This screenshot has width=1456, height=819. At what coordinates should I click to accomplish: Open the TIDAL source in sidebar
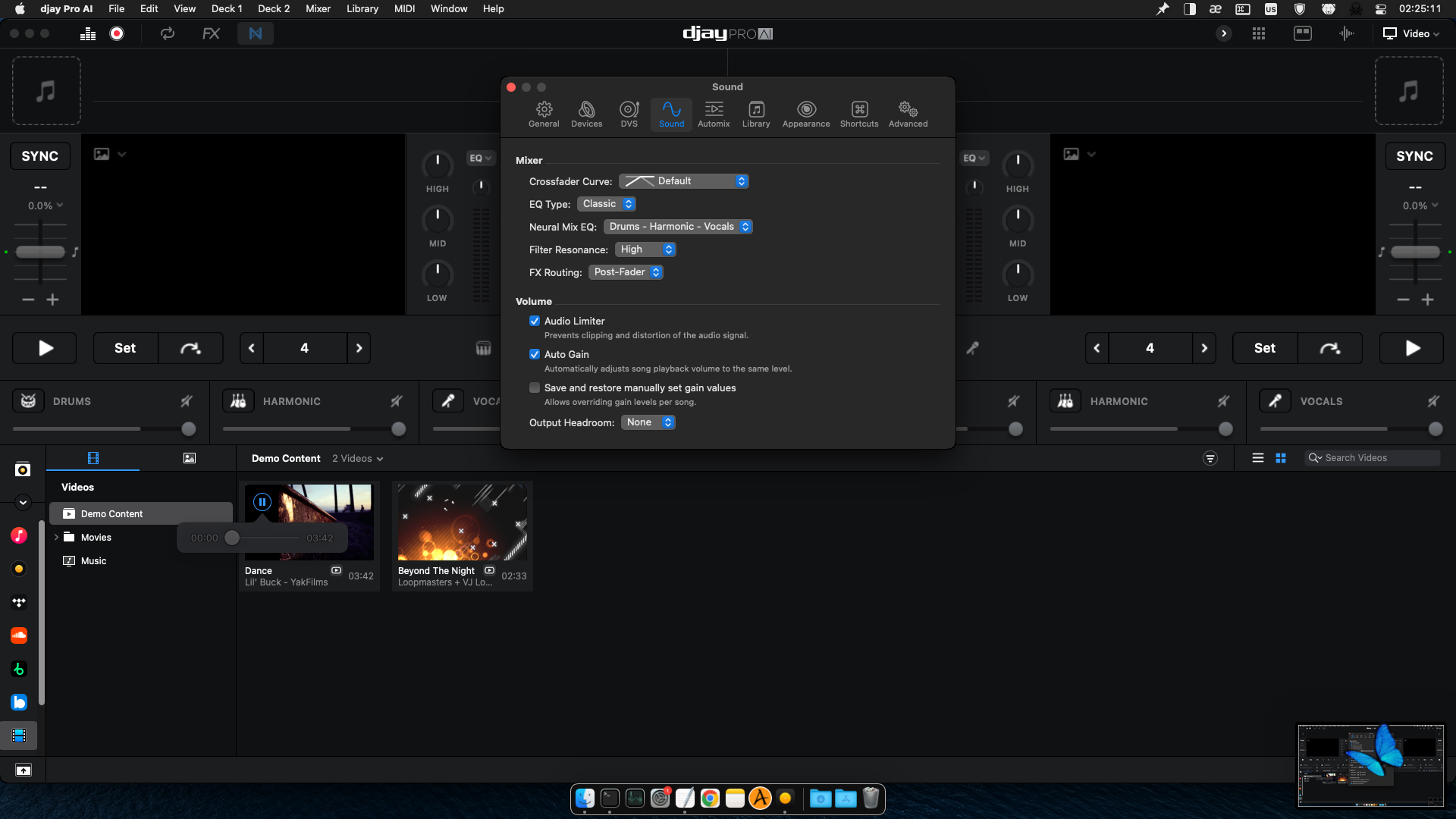19,602
